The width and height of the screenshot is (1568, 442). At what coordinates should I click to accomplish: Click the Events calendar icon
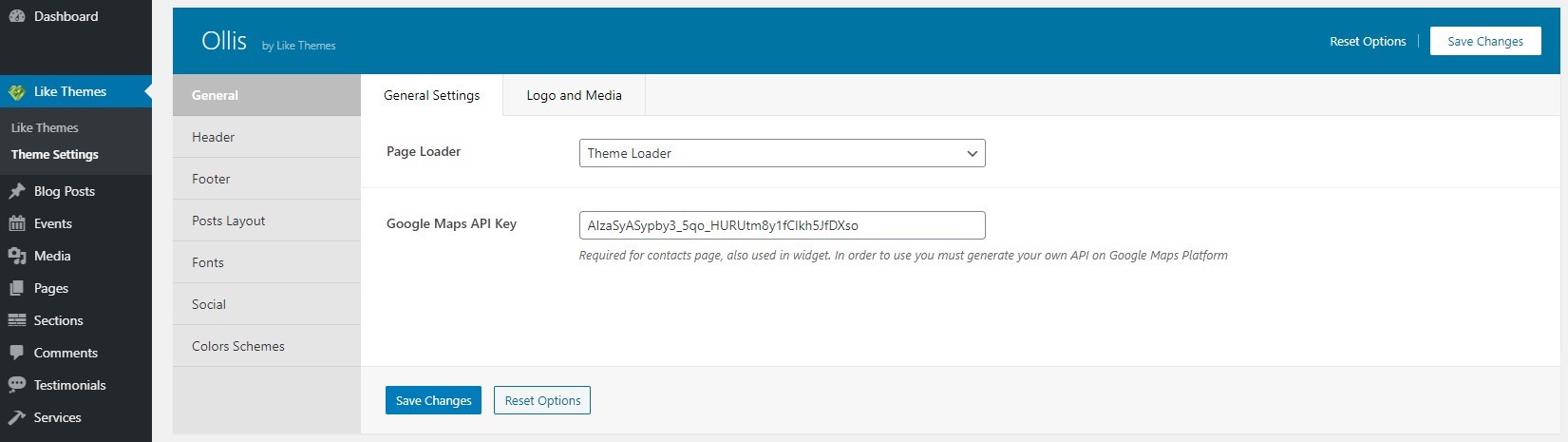(16, 223)
